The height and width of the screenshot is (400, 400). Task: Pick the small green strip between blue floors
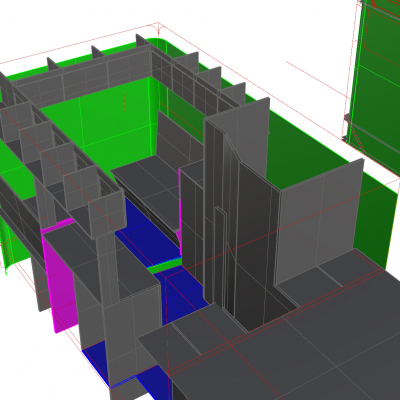tap(164, 265)
